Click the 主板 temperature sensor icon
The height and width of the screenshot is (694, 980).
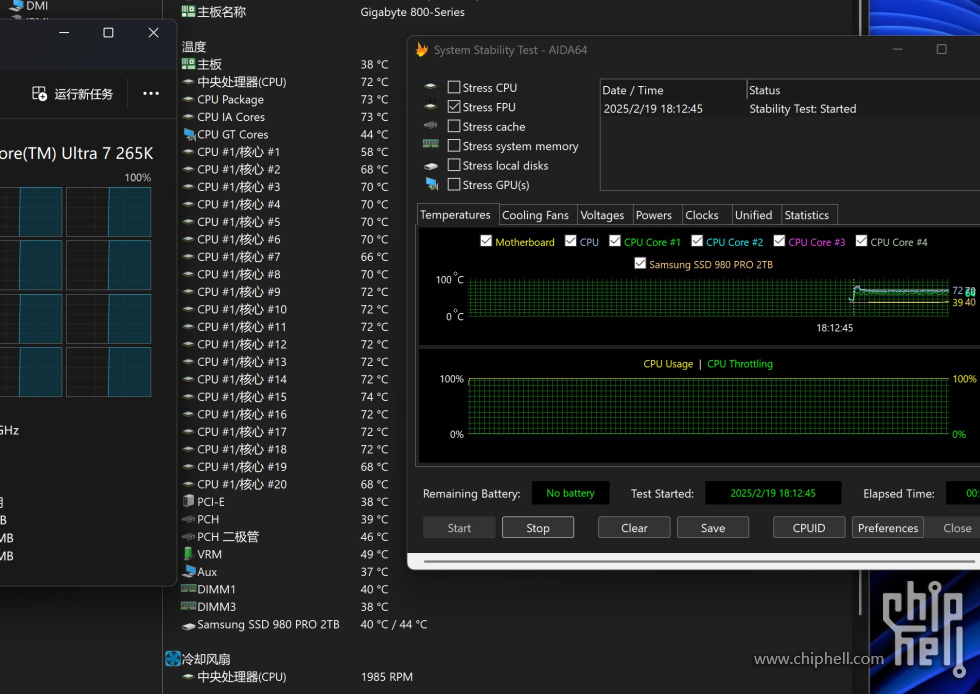(188, 64)
